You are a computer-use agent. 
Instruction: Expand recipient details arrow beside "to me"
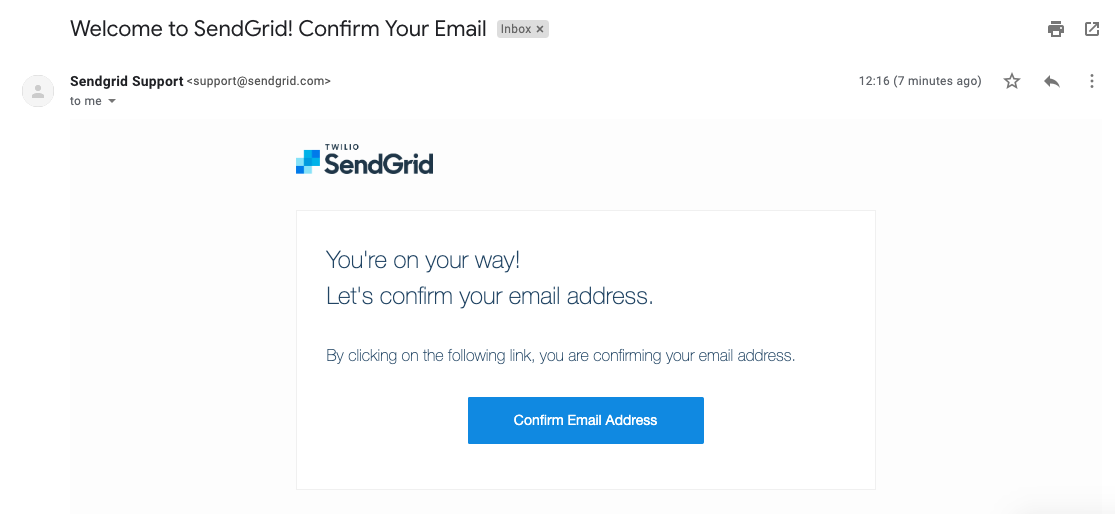tap(112, 102)
